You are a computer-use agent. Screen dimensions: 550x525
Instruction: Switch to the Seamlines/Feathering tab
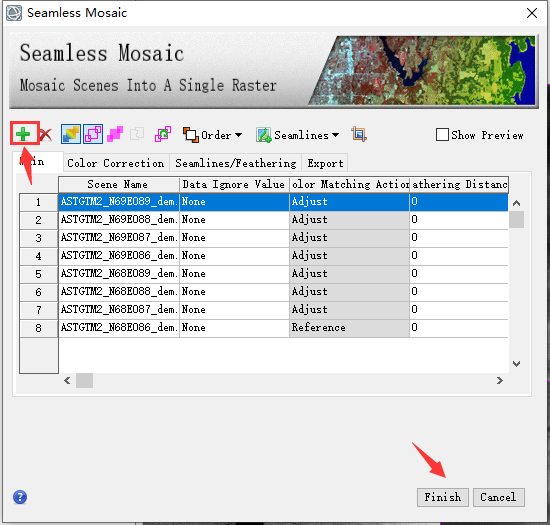(x=236, y=163)
